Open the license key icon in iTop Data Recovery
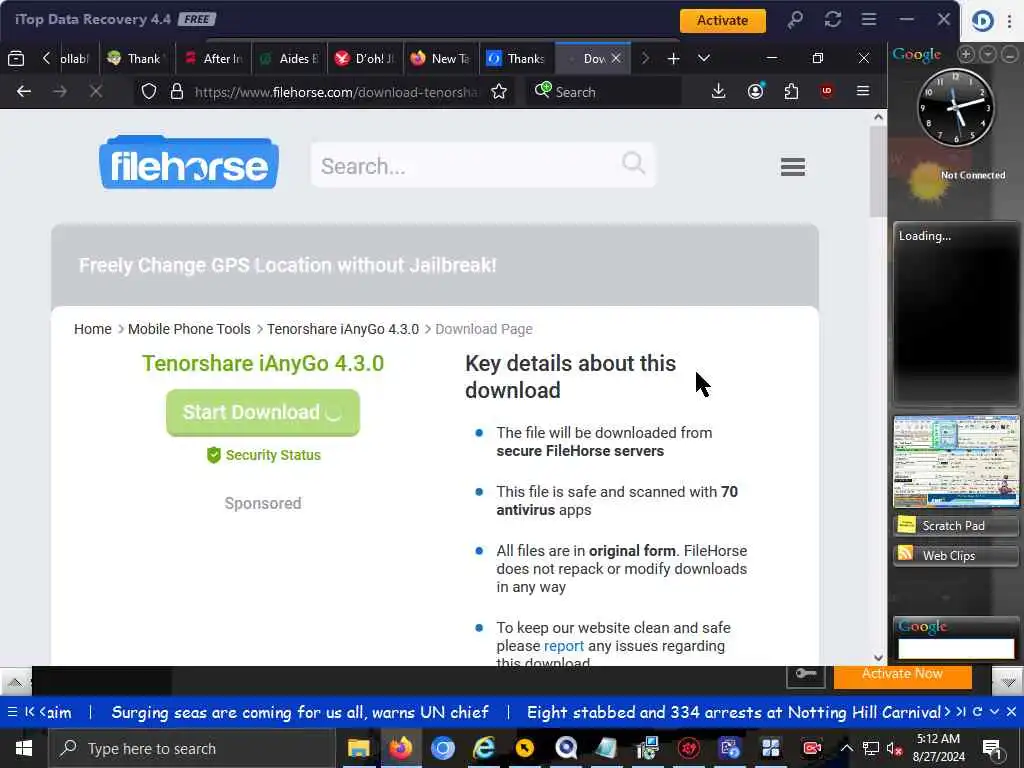Image resolution: width=1024 pixels, height=768 pixels. click(x=795, y=20)
